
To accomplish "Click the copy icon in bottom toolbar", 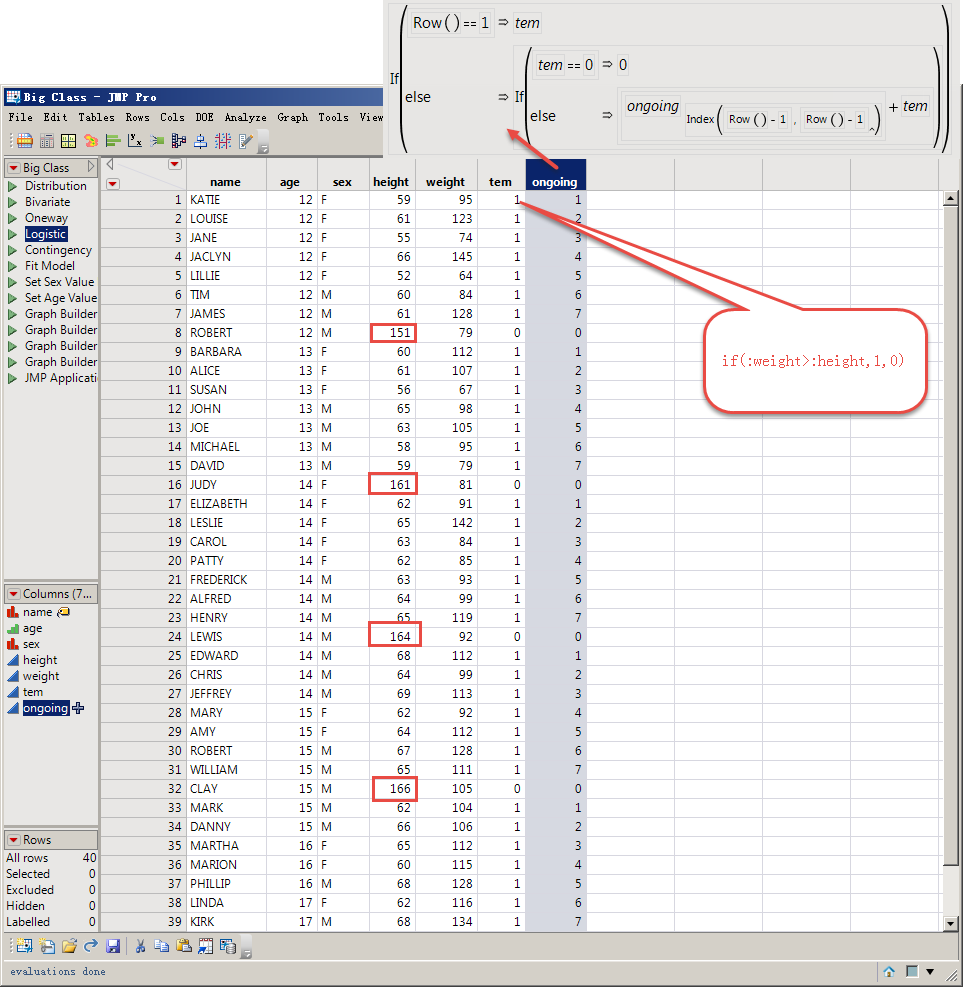I will pos(162,945).
